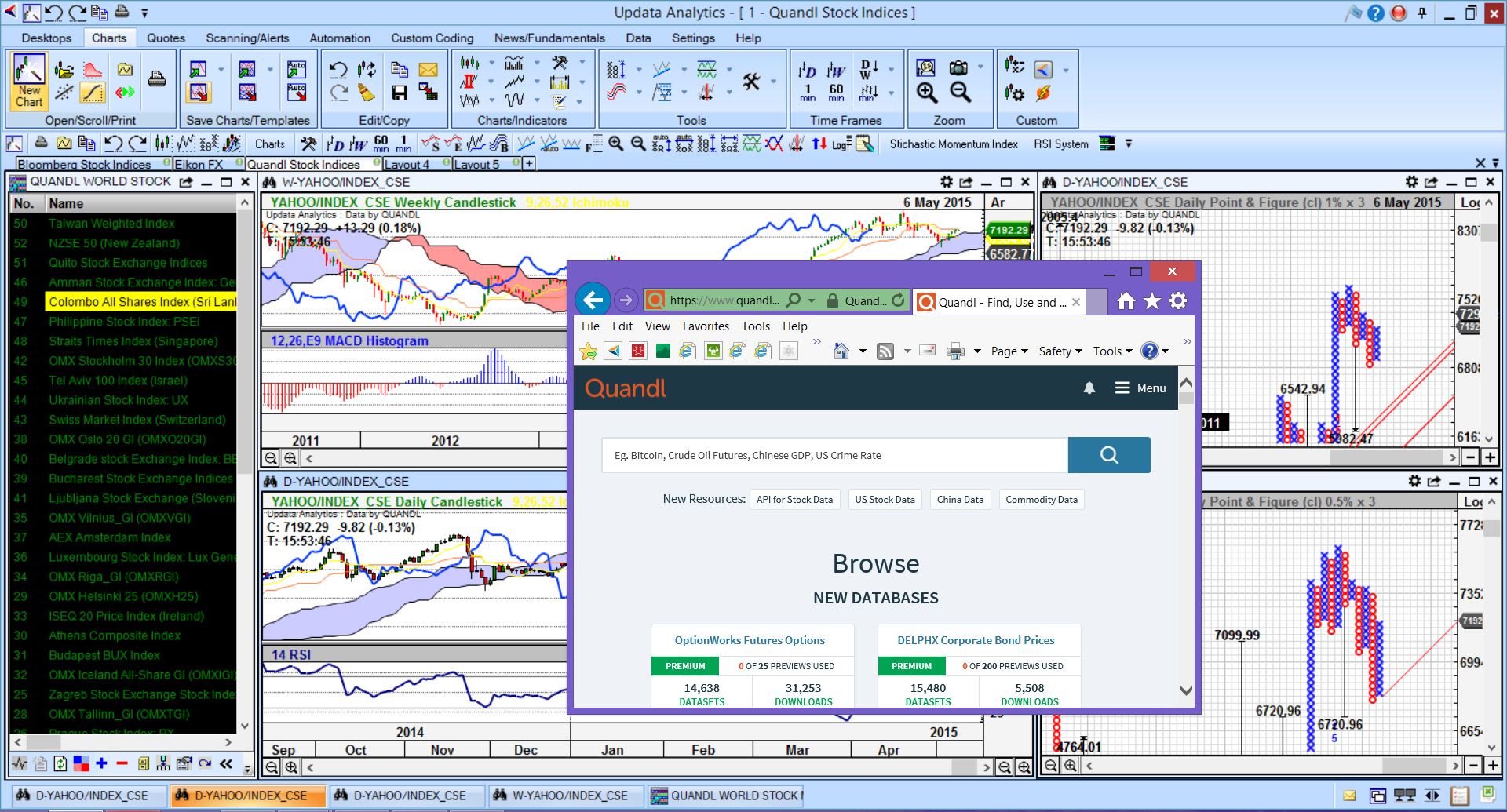
Task: Click the Quandl search input field
Action: coord(835,455)
